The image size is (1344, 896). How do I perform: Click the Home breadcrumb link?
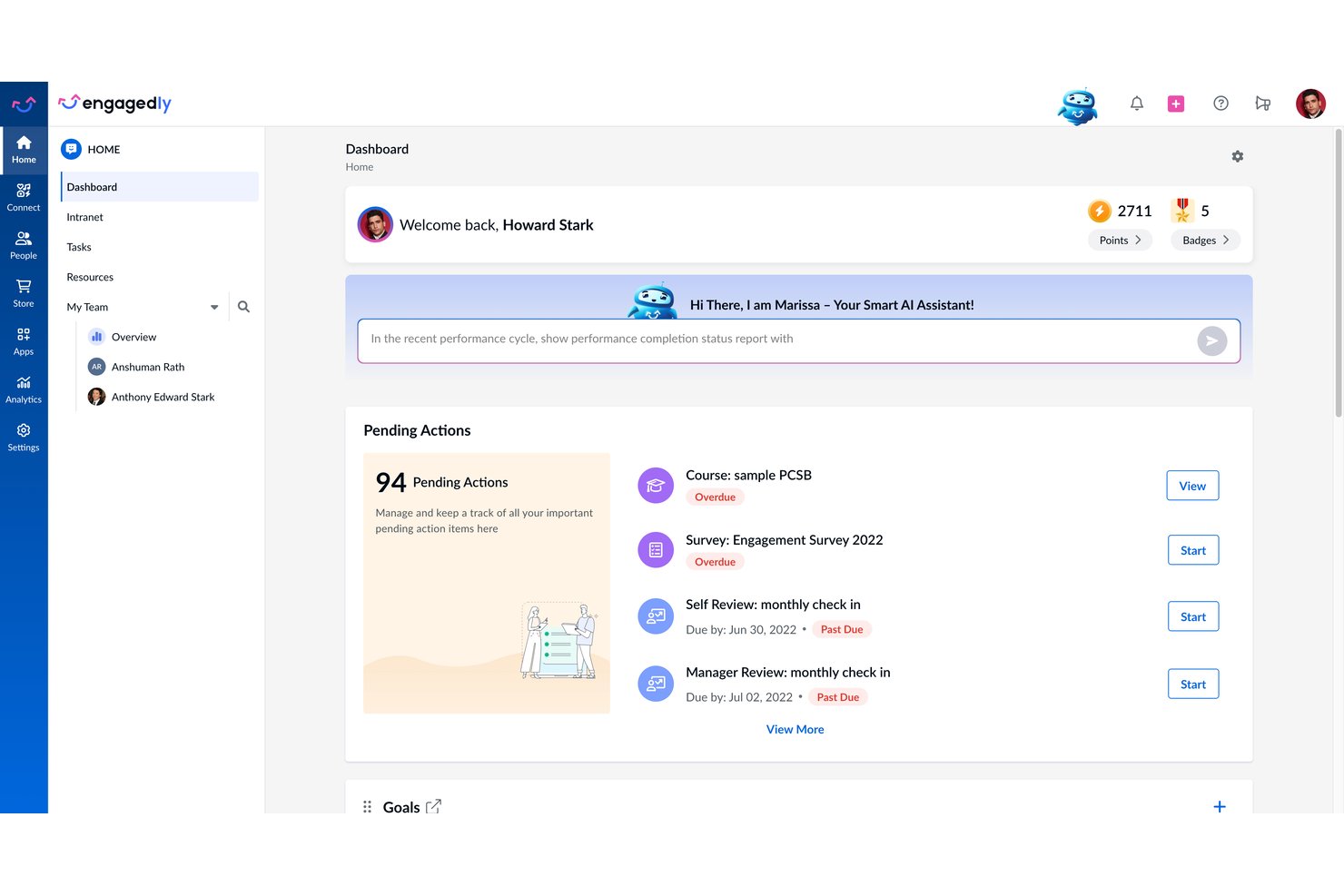click(360, 167)
